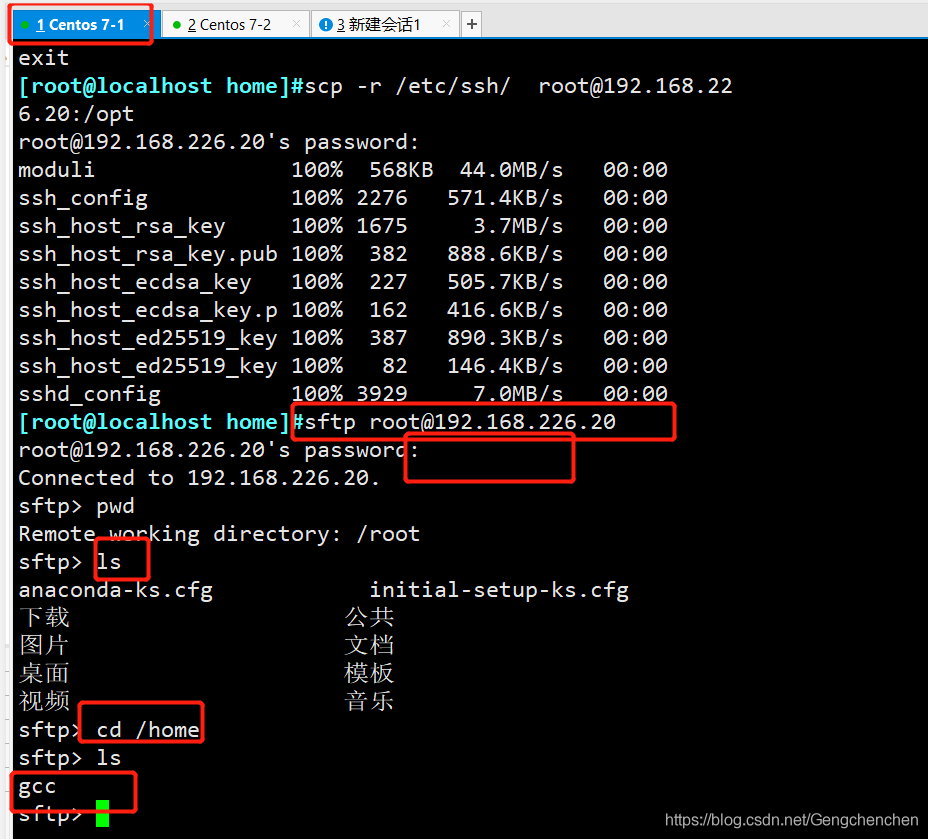928x839 pixels.
Task: Click the 'ssh_config' transfer row
Action: tap(343, 198)
